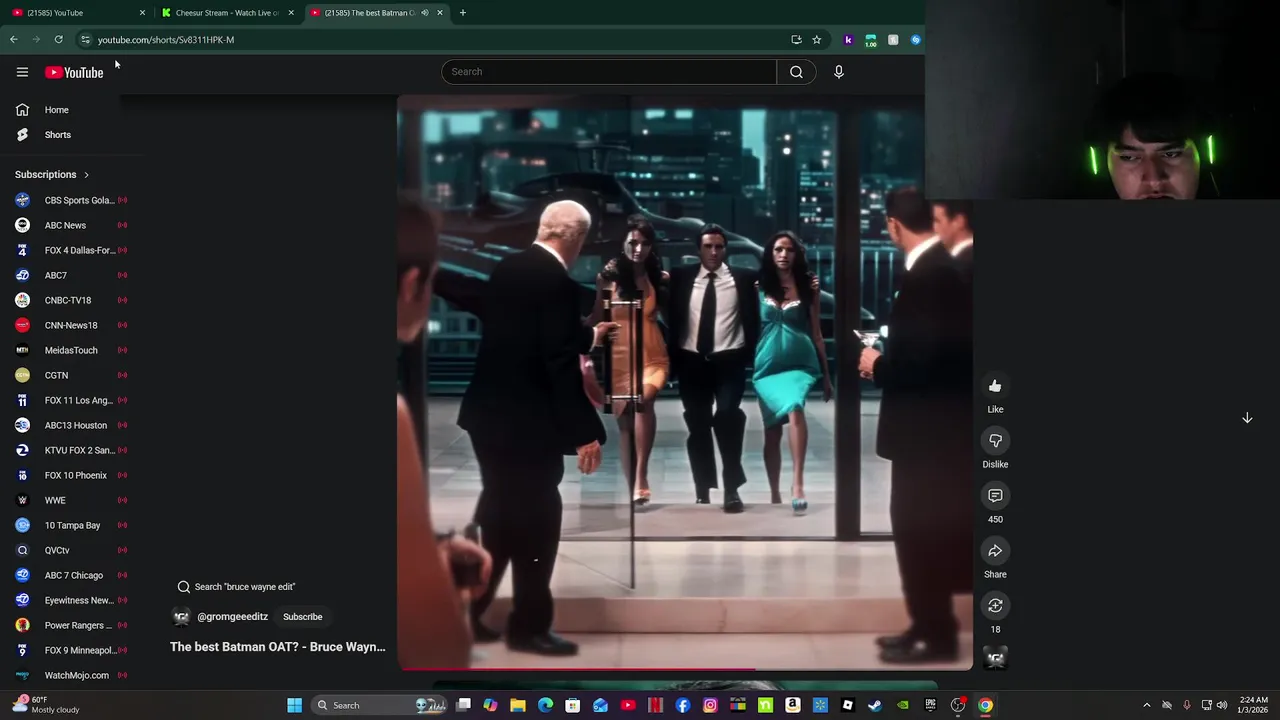Viewport: 1280px width, 720px height.
Task: Open the taskbar clock showing 2:24 AM
Action: [1253, 705]
